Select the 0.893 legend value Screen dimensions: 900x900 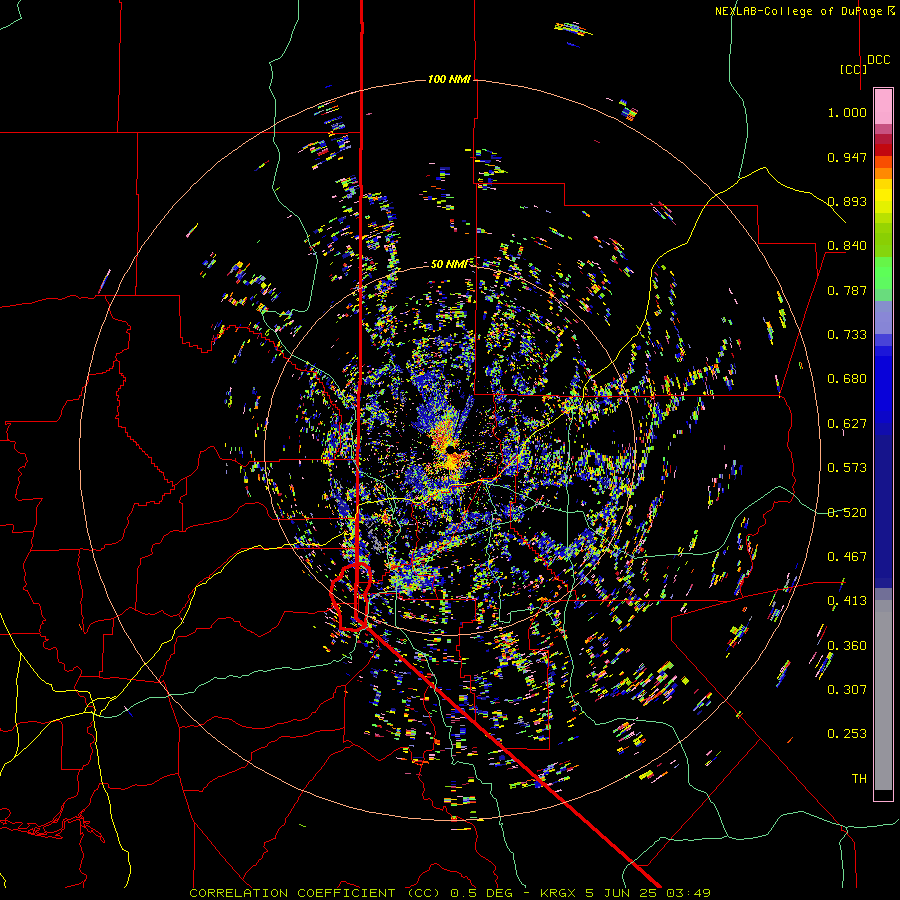pos(847,201)
